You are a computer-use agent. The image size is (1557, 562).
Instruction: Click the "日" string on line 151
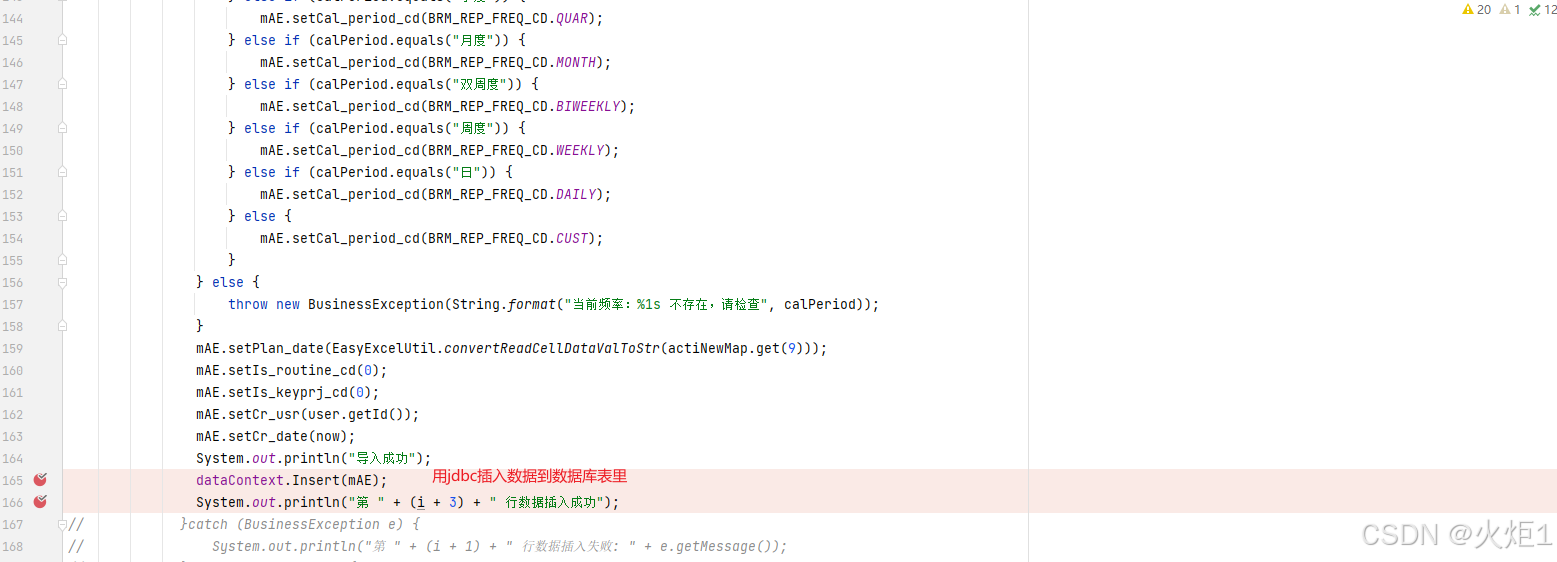pyautogui.click(x=468, y=172)
